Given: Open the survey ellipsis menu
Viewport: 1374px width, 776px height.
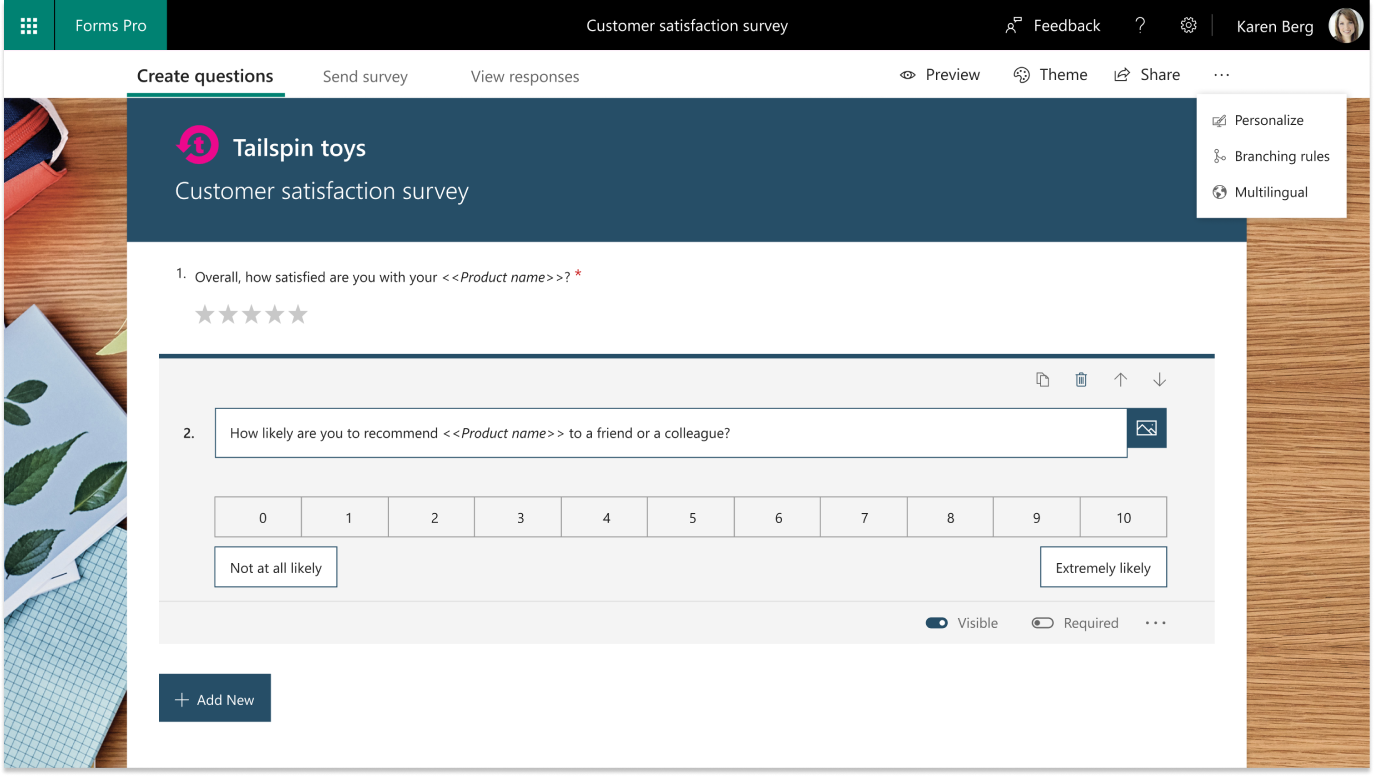Looking at the screenshot, I should (x=1221, y=74).
